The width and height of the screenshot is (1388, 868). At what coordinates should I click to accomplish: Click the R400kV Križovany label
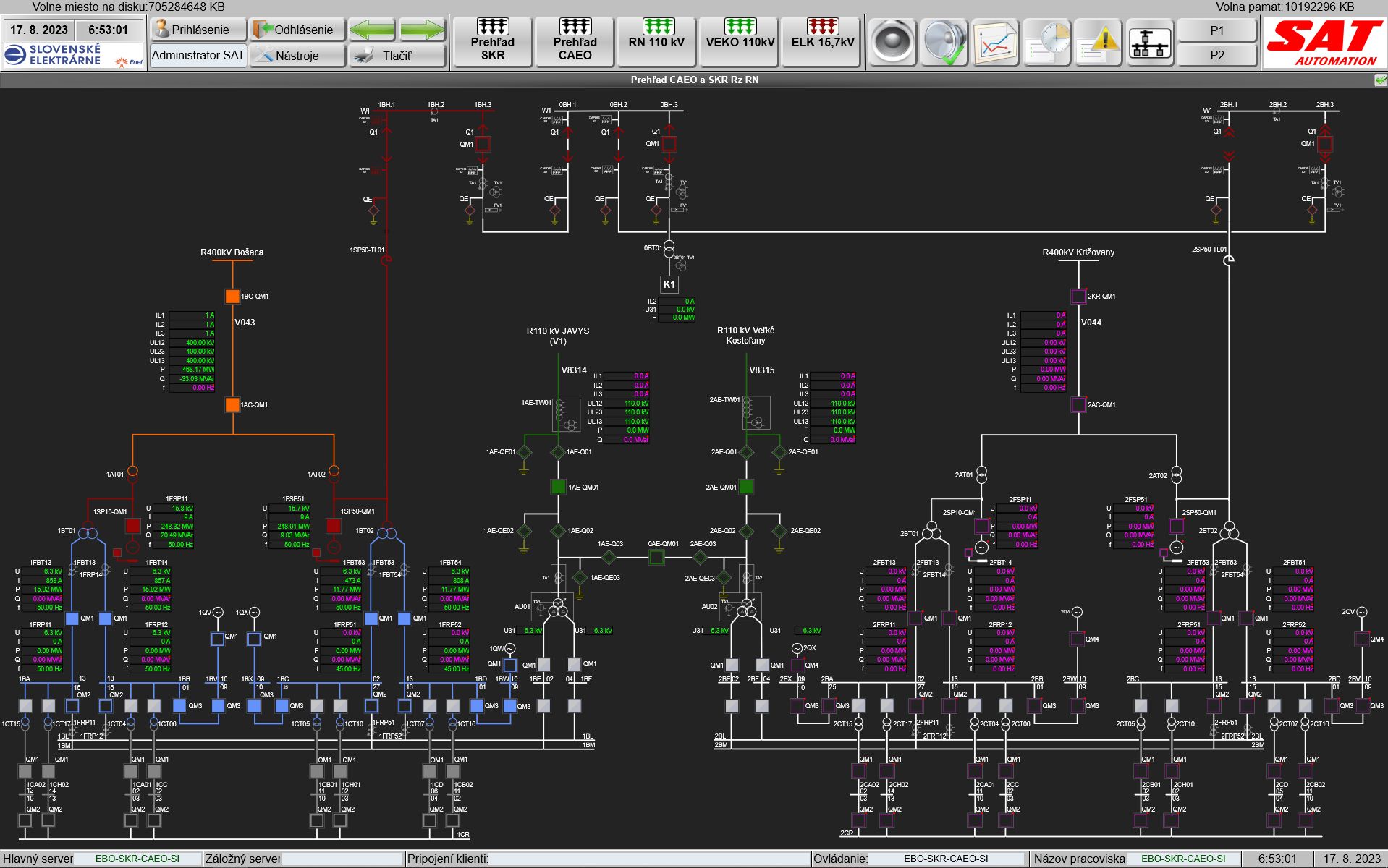pyautogui.click(x=1078, y=252)
